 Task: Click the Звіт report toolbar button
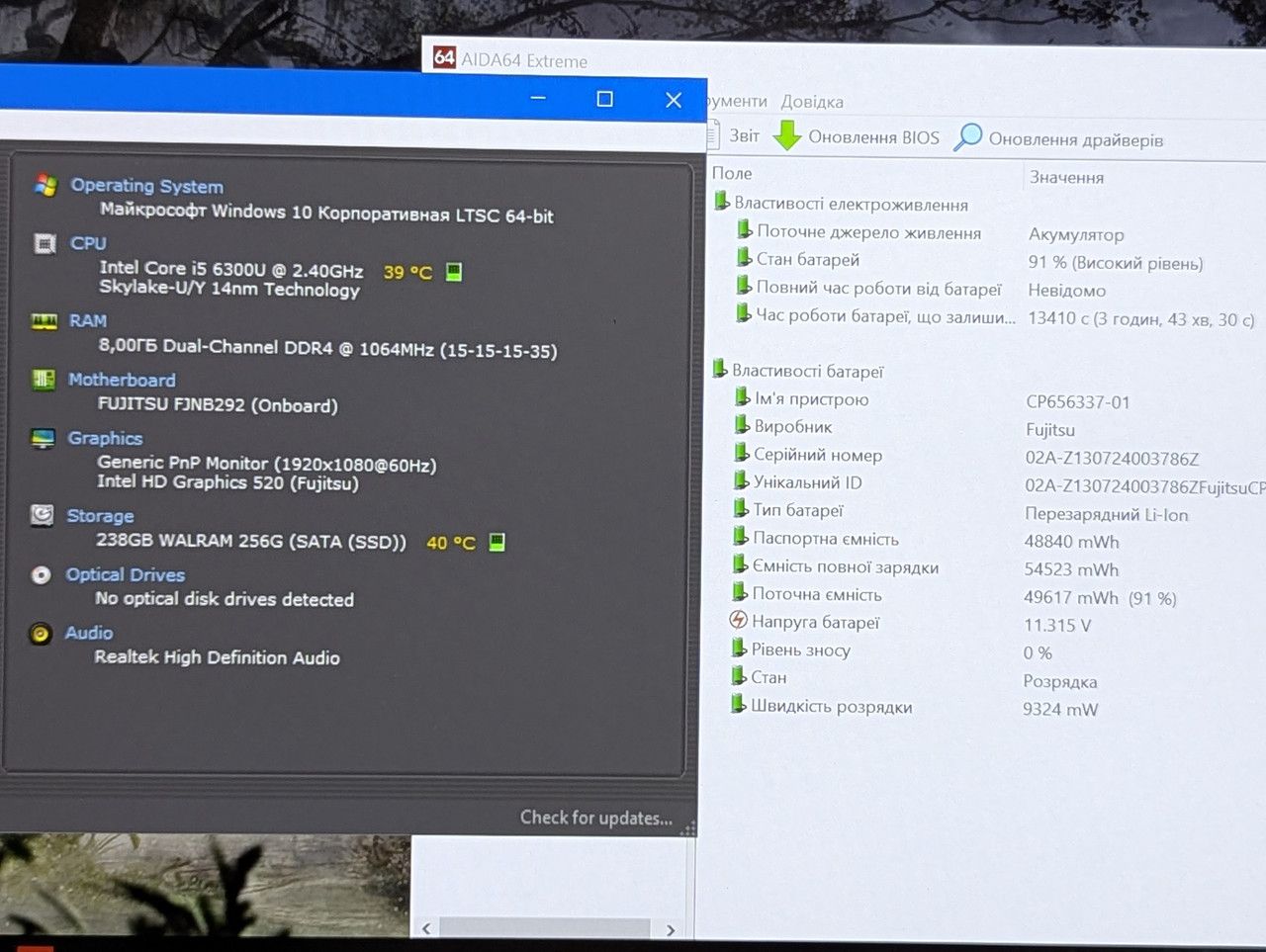click(735, 135)
